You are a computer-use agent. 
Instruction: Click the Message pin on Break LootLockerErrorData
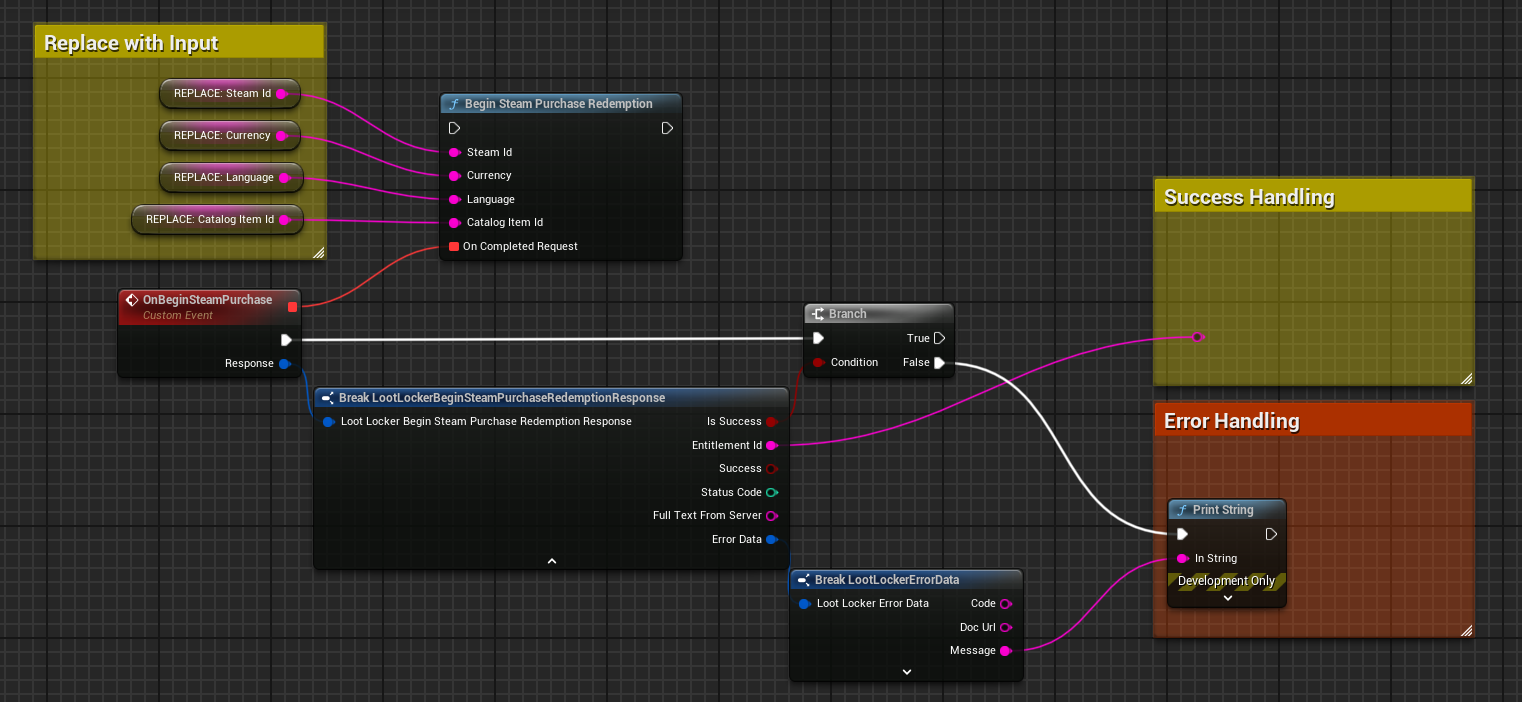[x=1005, y=651]
